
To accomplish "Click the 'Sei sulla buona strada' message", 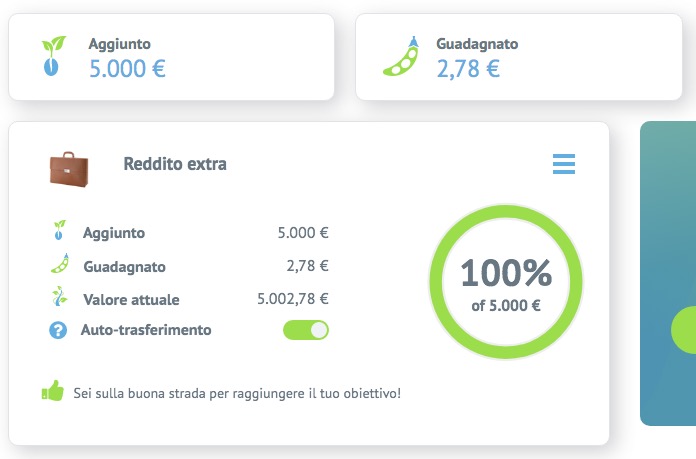I will coord(237,393).
